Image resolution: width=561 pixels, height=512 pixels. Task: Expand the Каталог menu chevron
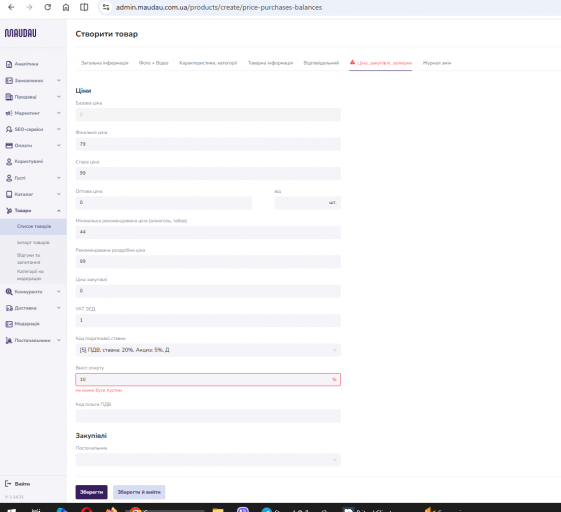pyautogui.click(x=59, y=194)
